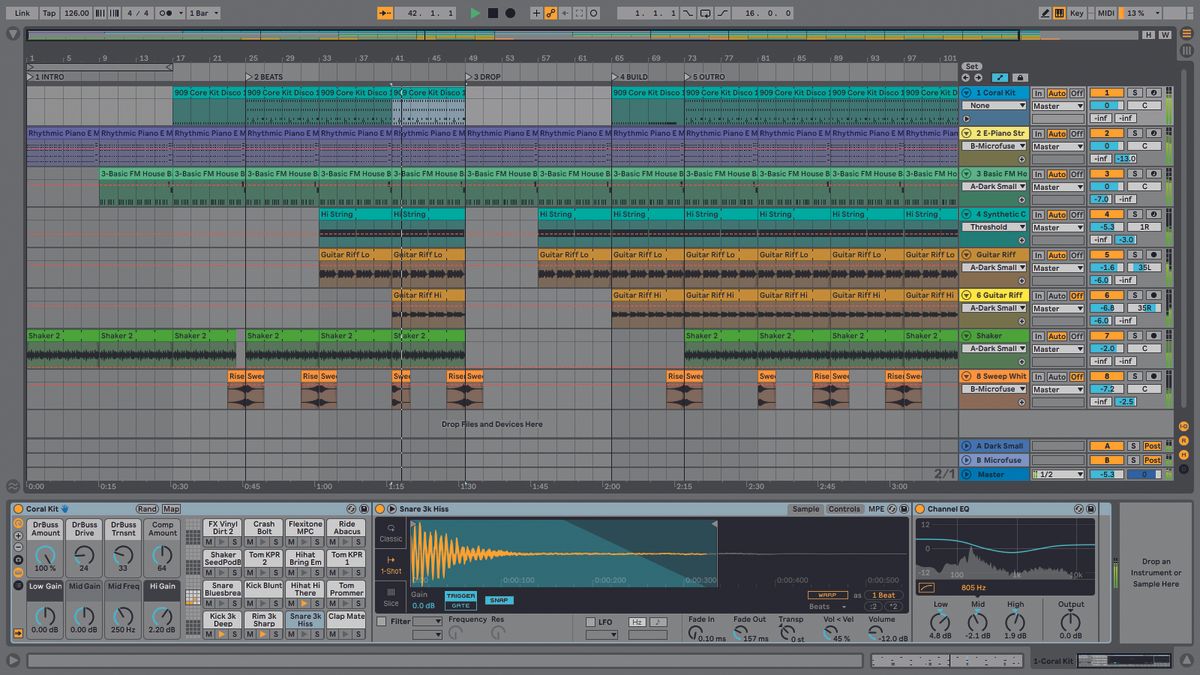Set monitoring to Off on 3 Basic FM track

pos(1076,174)
